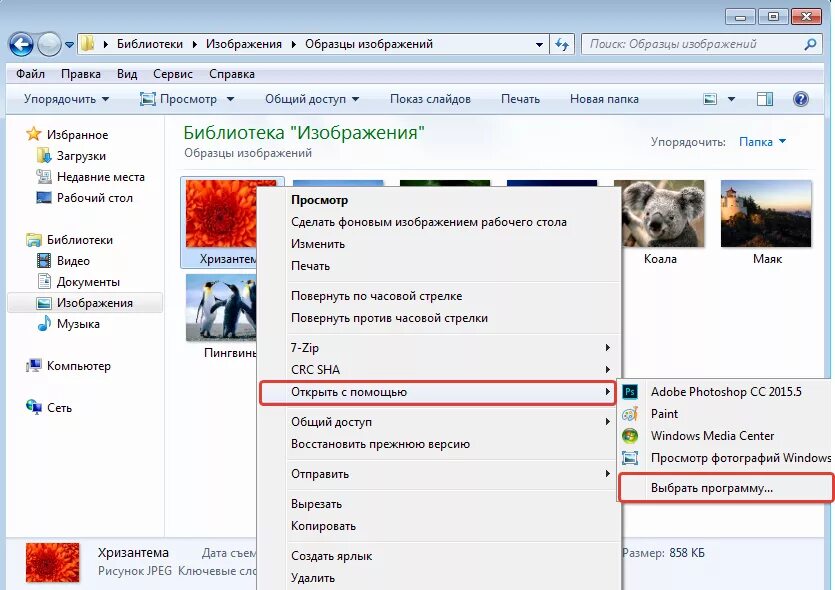Go back with the blue Back arrow
Image resolution: width=835 pixels, height=590 pixels.
point(21,44)
